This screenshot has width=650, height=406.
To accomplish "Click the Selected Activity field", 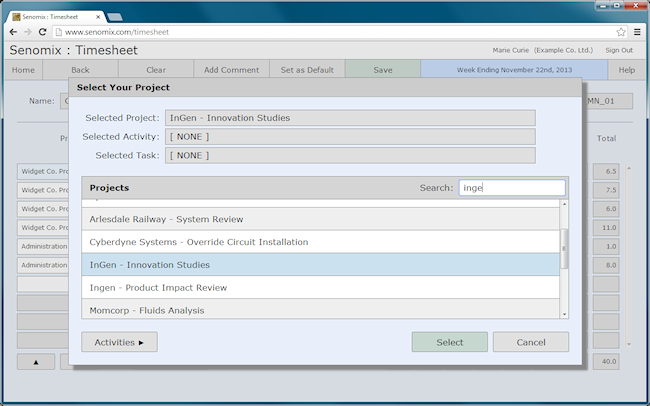I will (350, 136).
